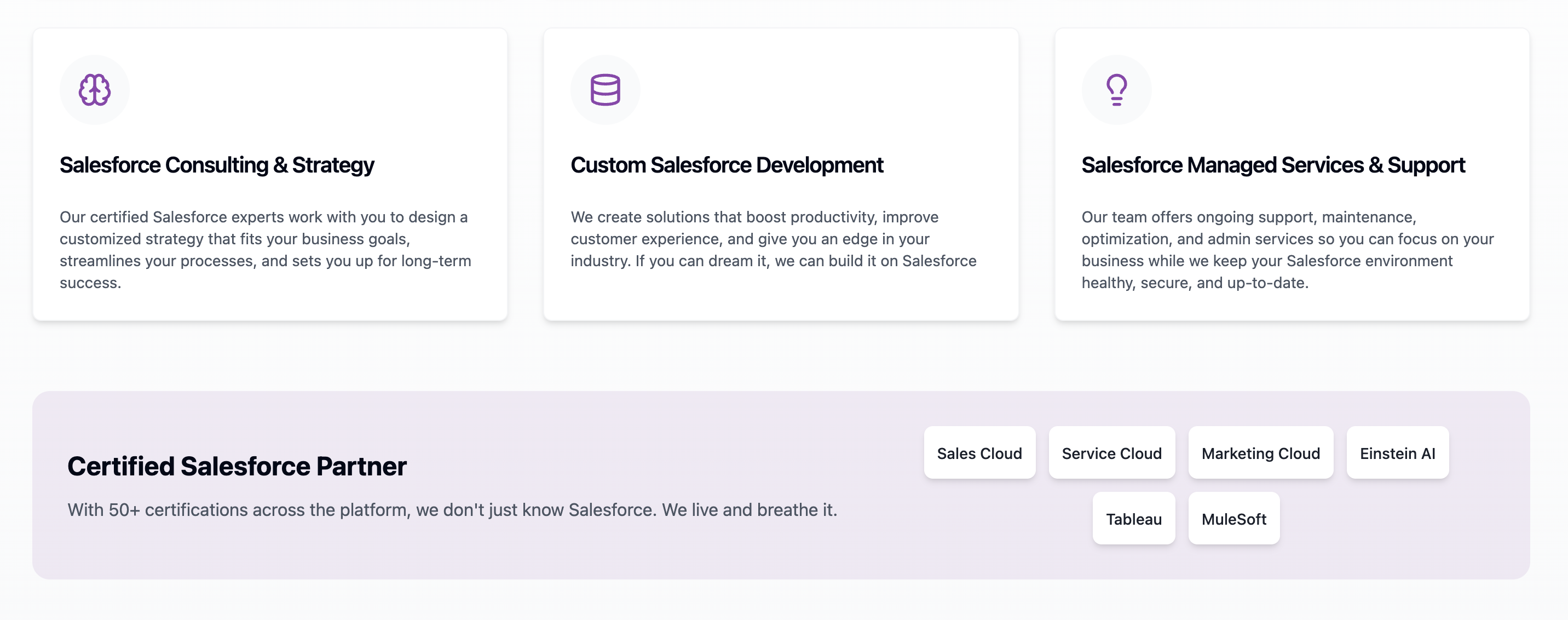
Task: Select the Service Cloud badge
Action: coord(1111,452)
